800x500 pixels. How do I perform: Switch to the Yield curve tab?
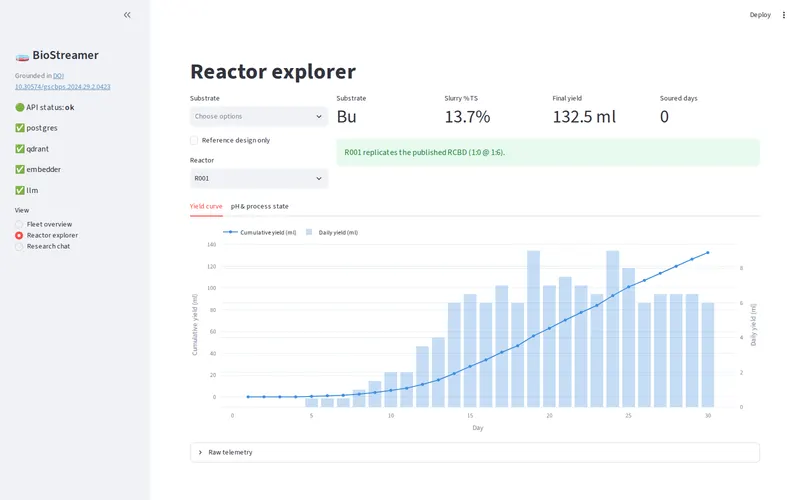[206, 206]
